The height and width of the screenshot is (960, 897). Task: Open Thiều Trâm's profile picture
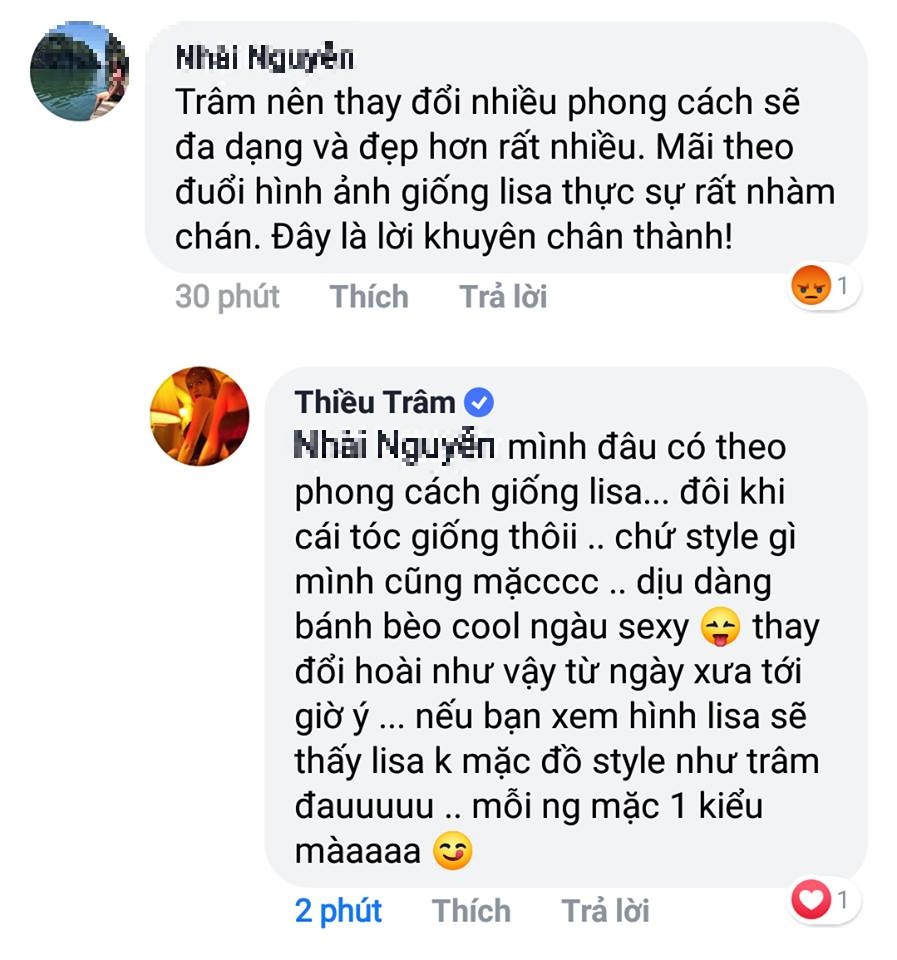[198, 417]
